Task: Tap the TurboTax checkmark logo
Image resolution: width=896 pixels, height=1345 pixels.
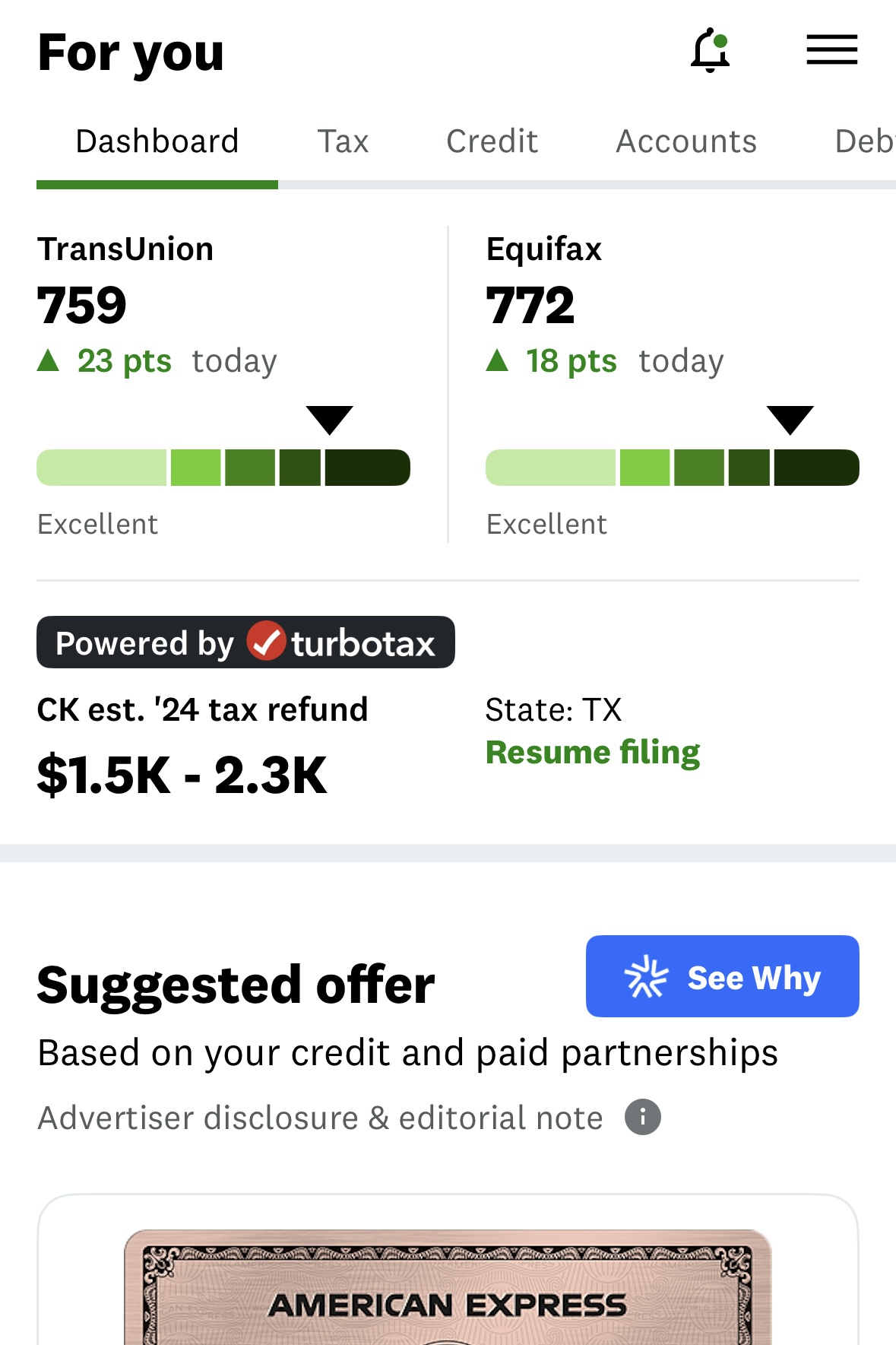Action: click(x=266, y=641)
